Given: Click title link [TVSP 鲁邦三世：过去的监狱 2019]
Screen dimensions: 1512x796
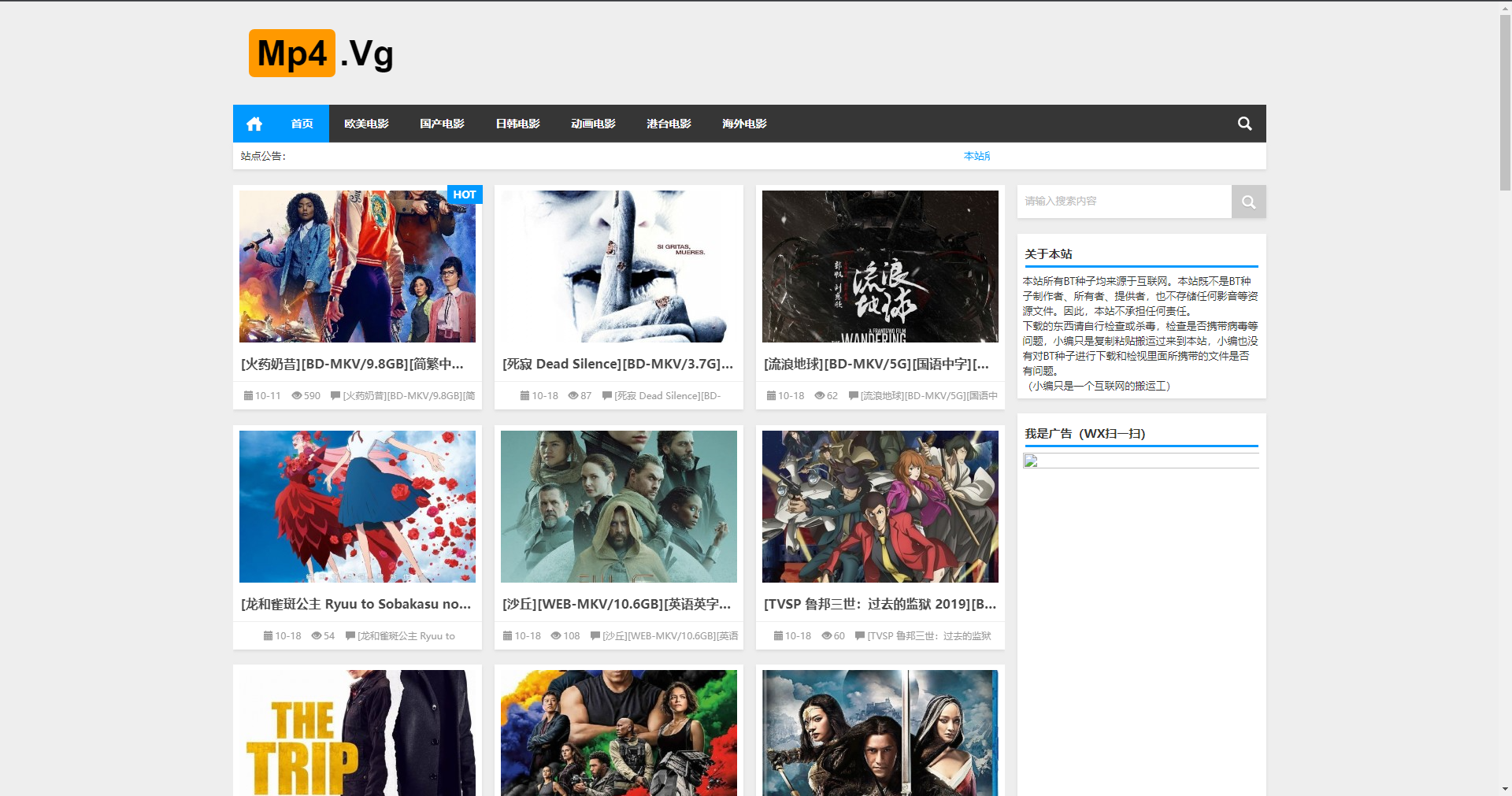Looking at the screenshot, I should 880,604.
